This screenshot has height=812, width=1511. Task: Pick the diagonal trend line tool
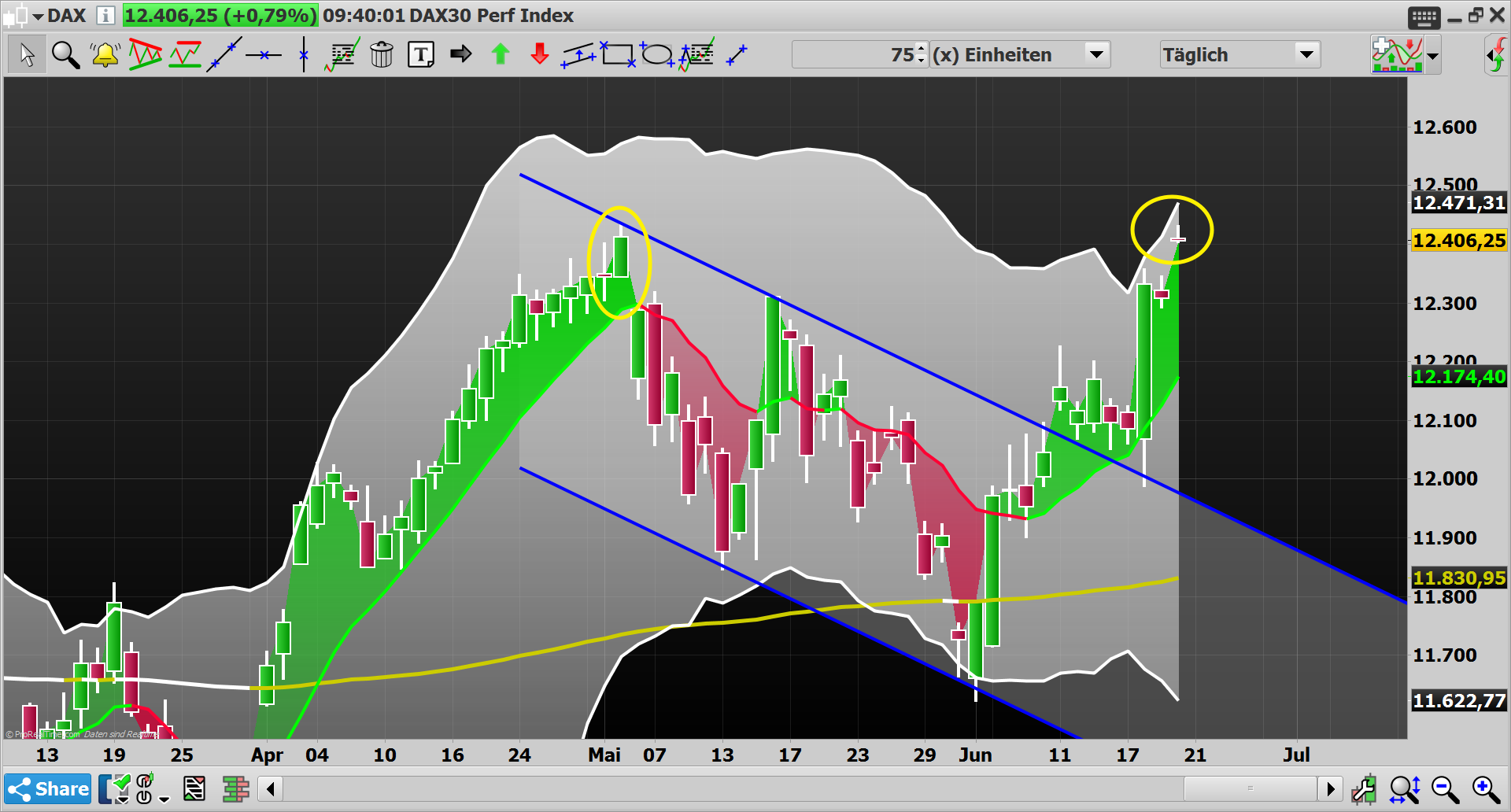tap(224, 54)
